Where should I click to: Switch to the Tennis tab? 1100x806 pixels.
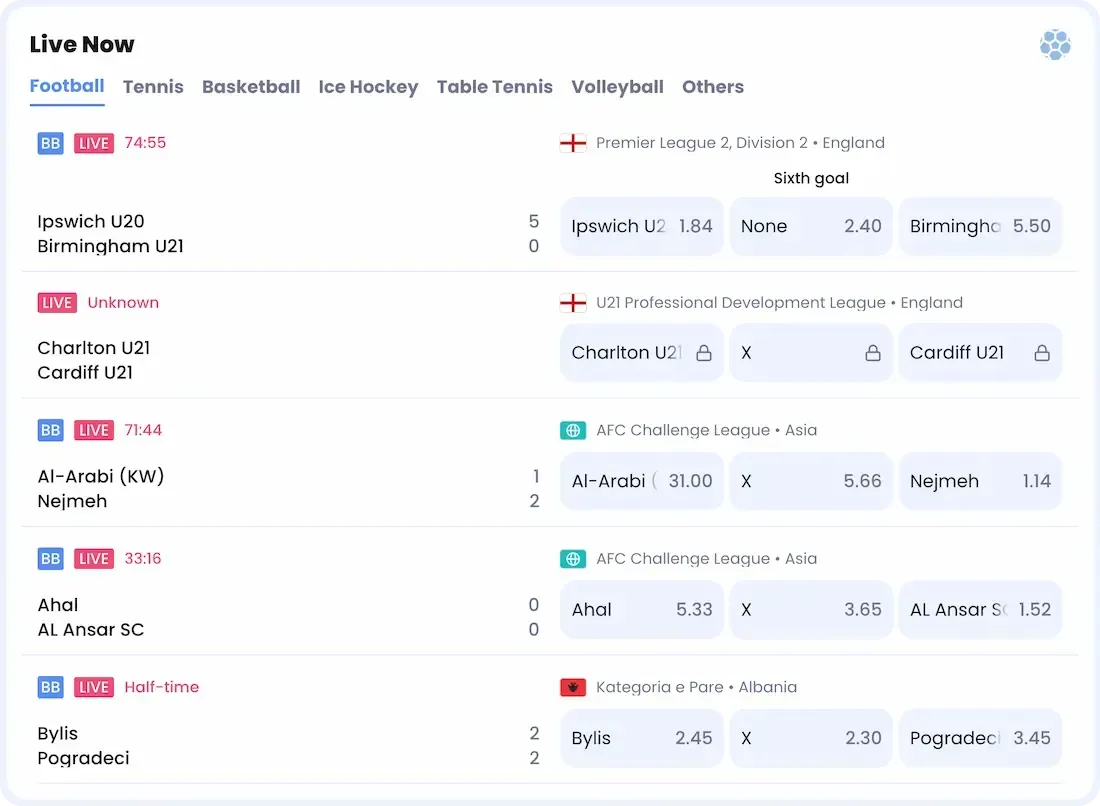(153, 87)
